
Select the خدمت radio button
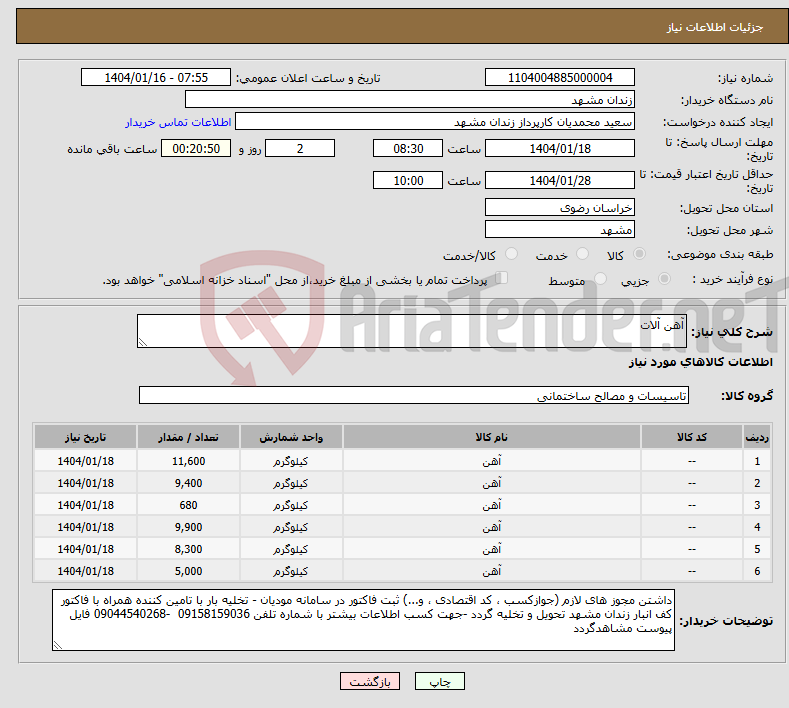tap(582, 254)
